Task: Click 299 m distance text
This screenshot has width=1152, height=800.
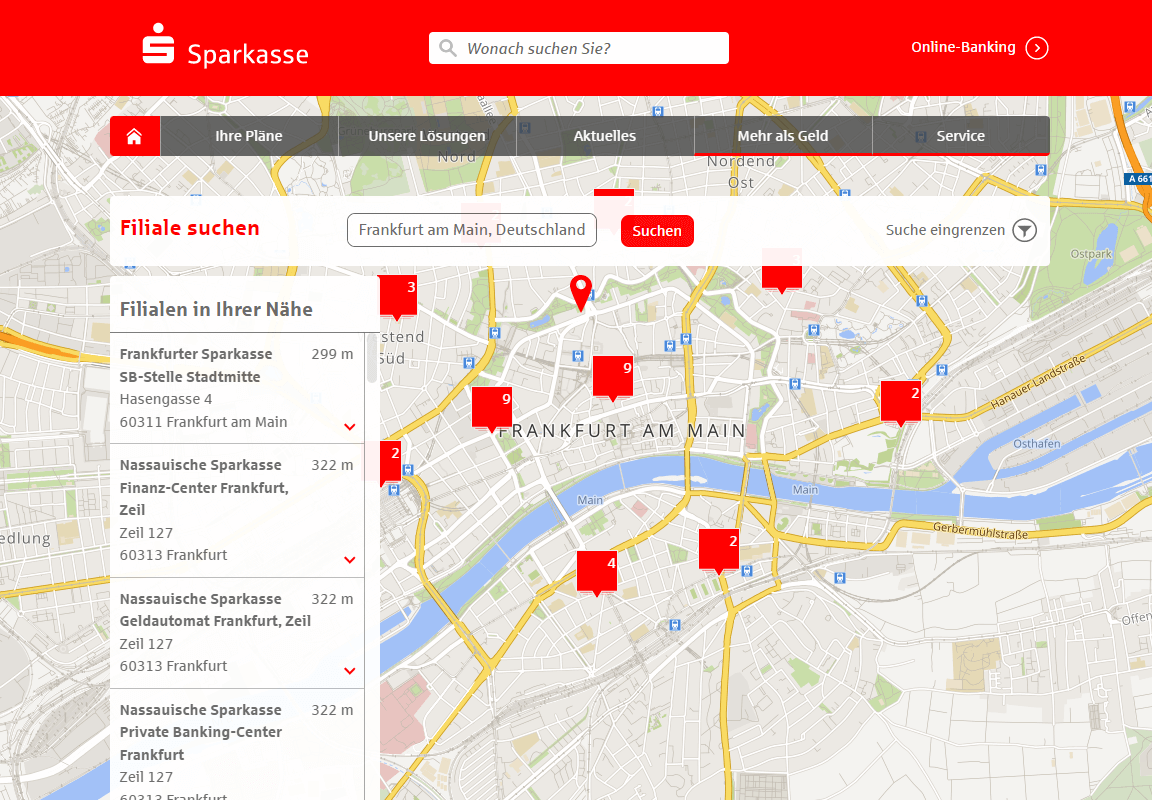Action: coord(332,354)
